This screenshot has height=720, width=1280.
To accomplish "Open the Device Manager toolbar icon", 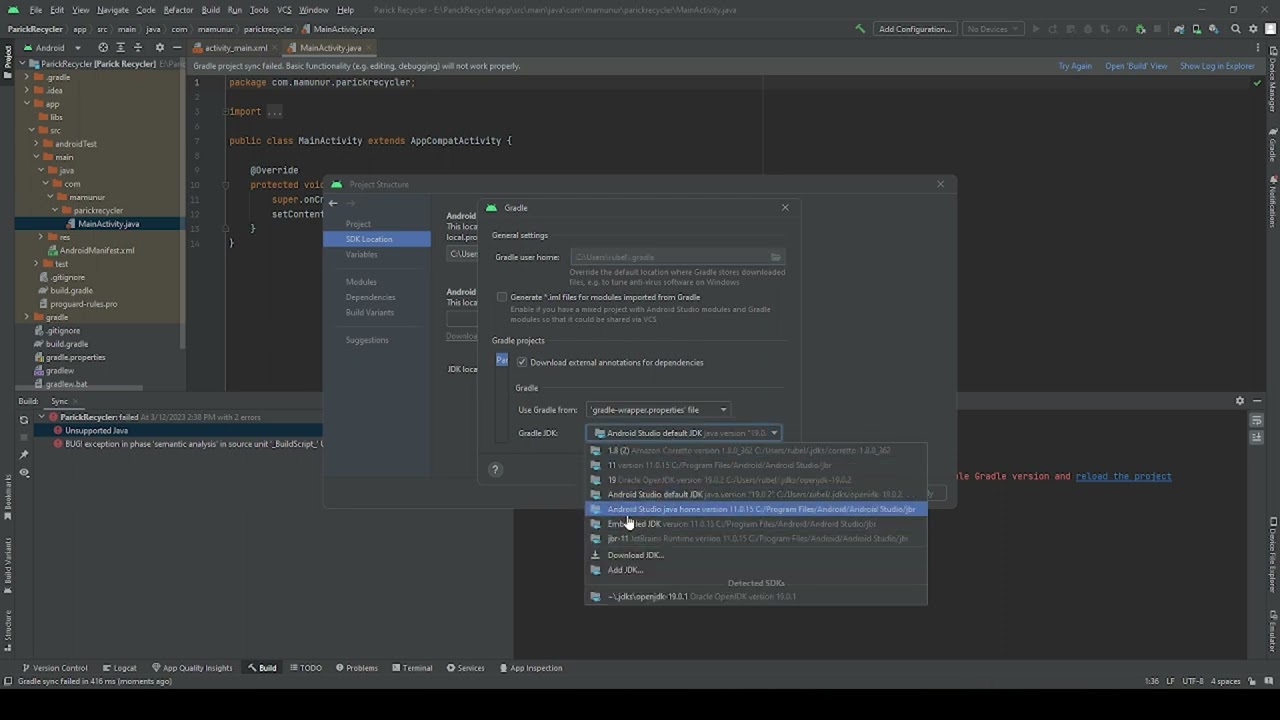I will (1197, 29).
